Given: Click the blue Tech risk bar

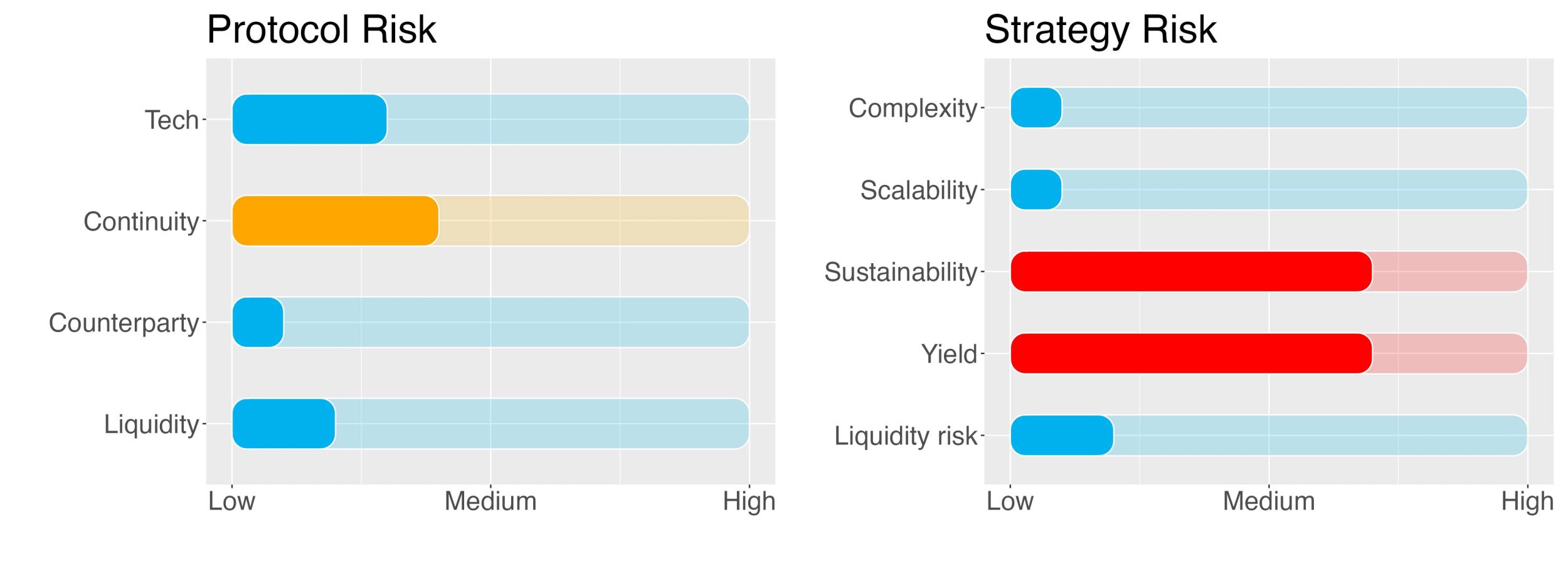Looking at the screenshot, I should click(x=310, y=119).
